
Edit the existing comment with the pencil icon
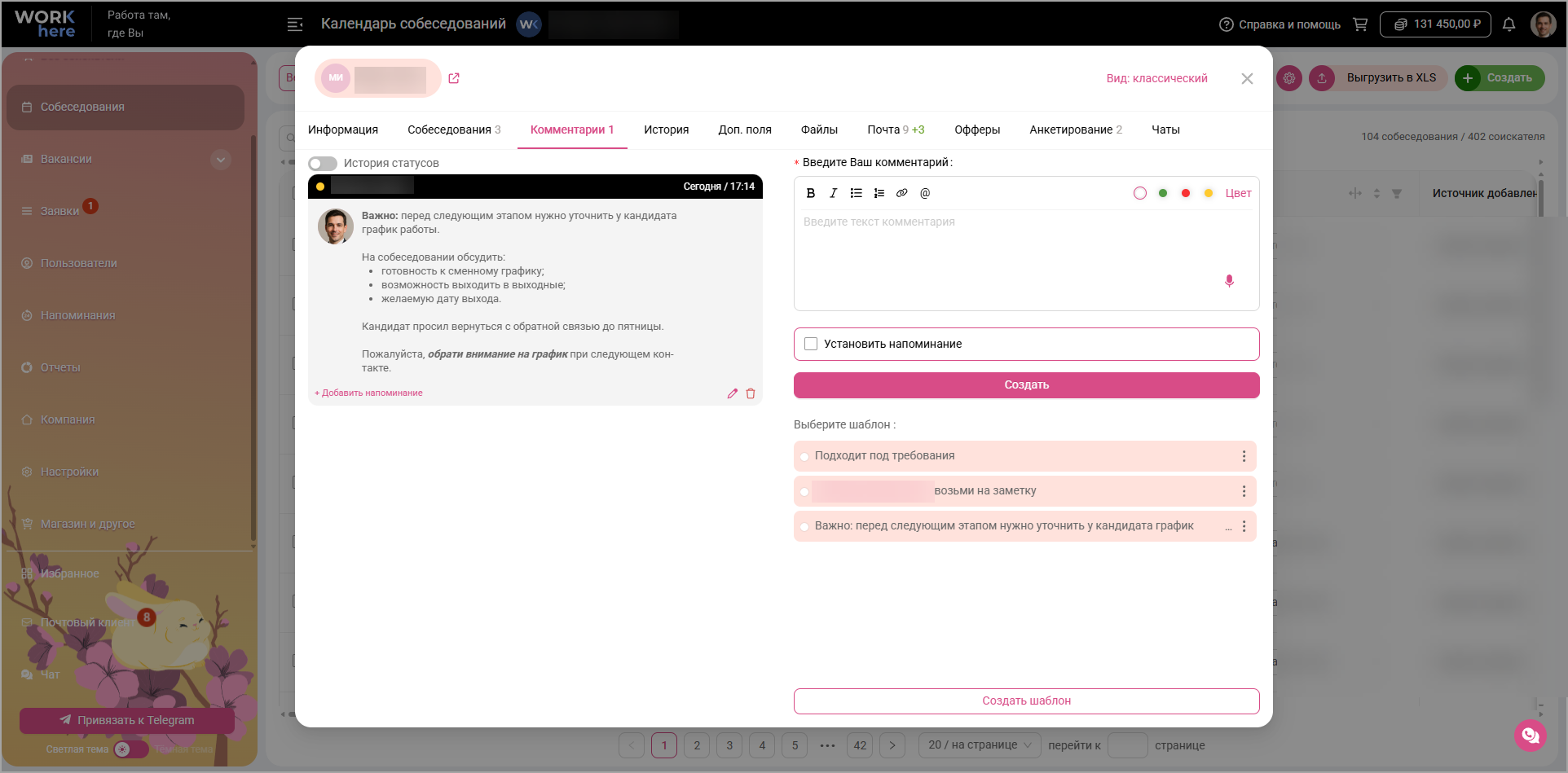point(733,393)
